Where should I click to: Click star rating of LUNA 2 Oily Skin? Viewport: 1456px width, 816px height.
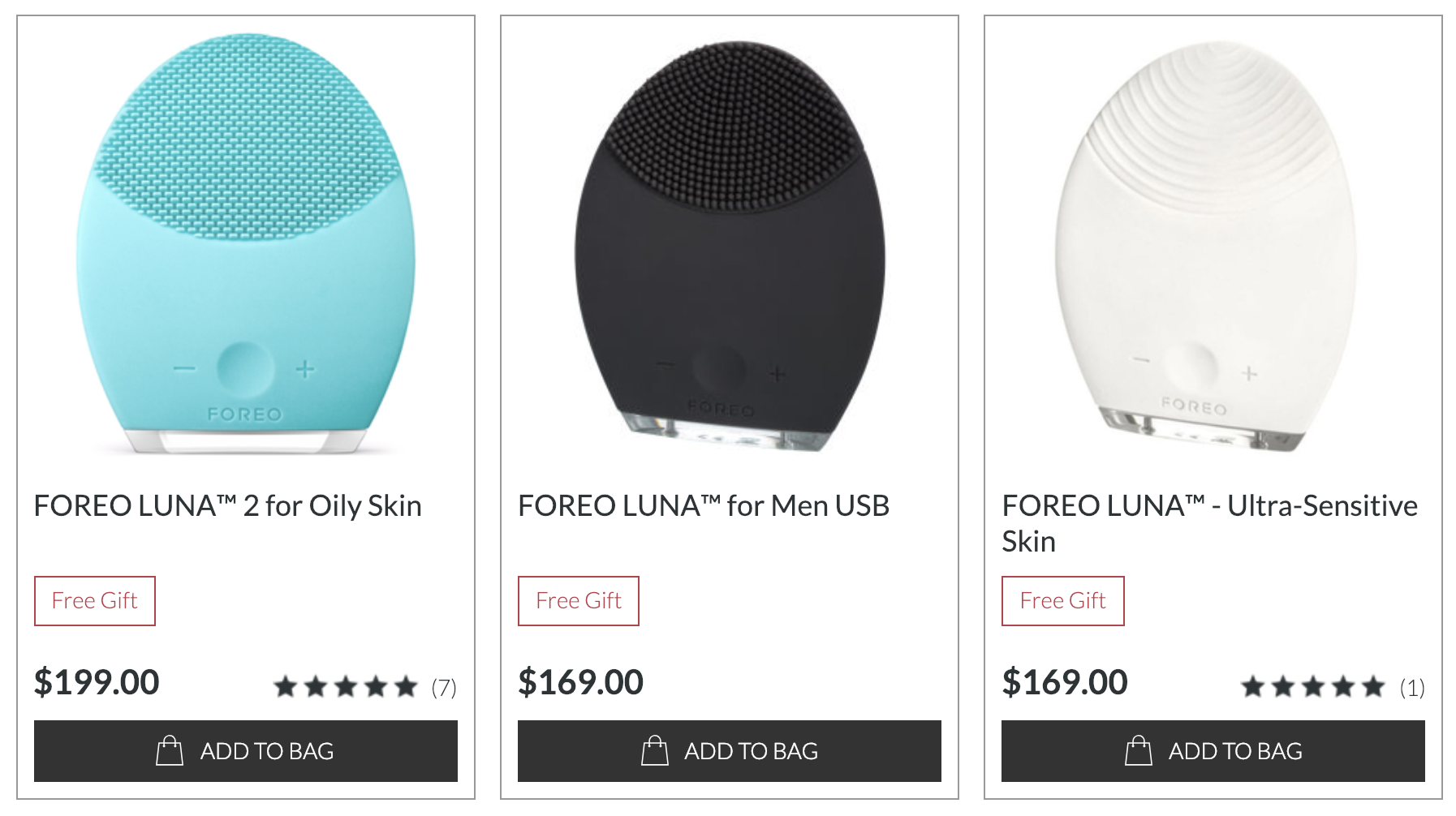click(345, 687)
